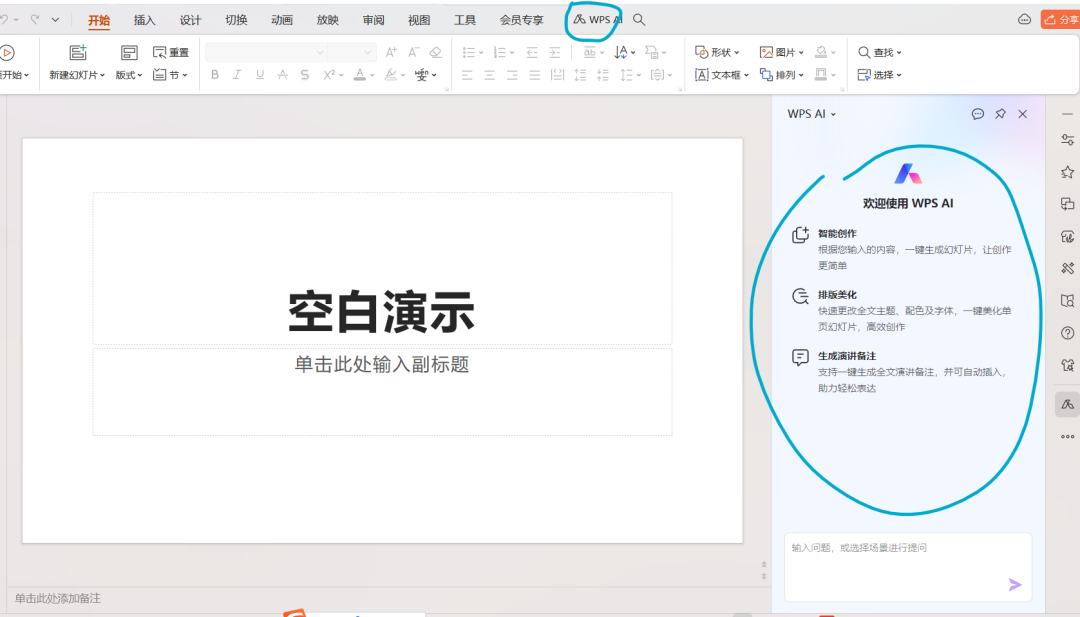Click the send arrow in the AI input box
Viewport: 1080px width, 617px height.
click(x=1015, y=584)
